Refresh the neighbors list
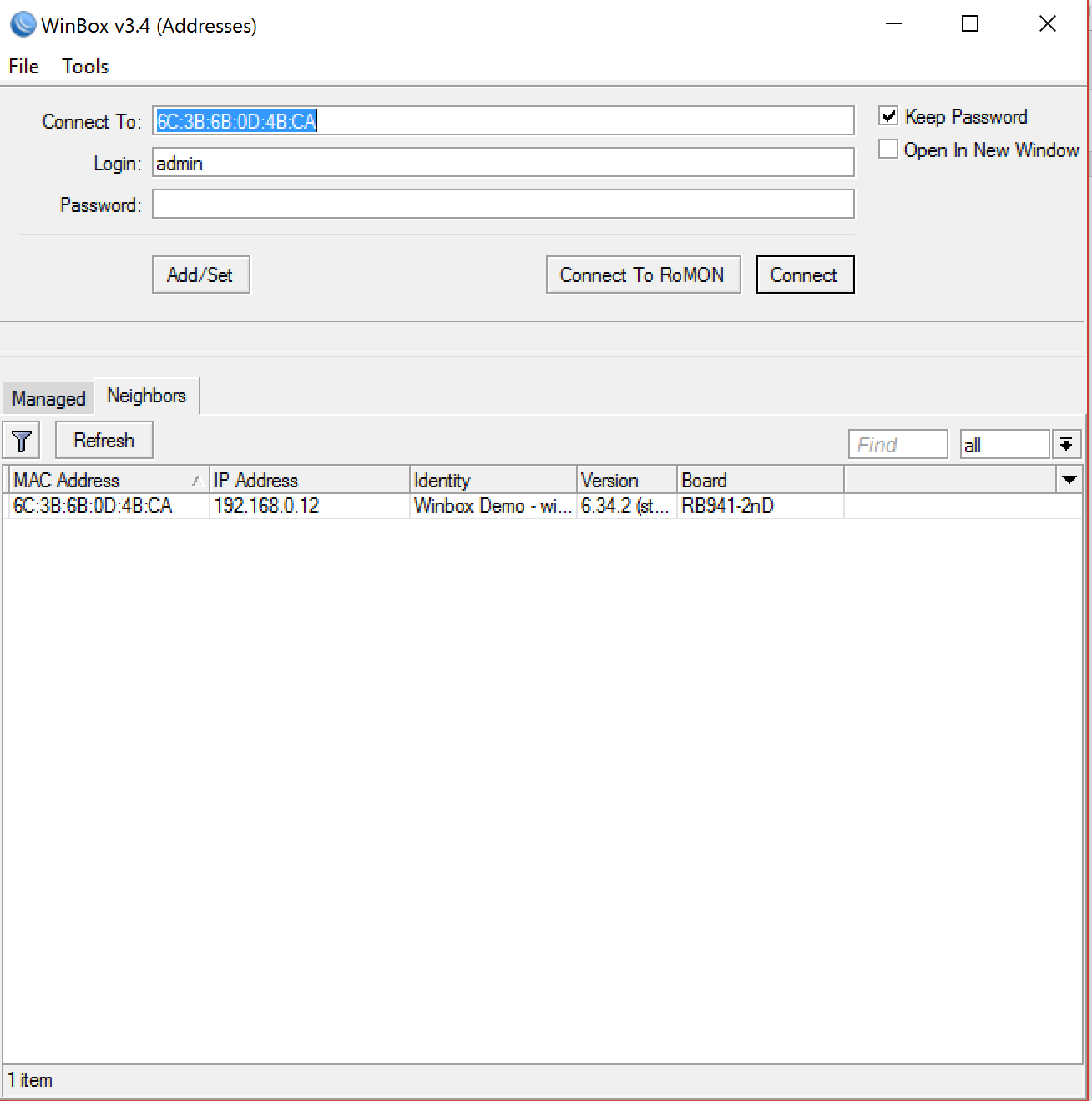 [104, 440]
